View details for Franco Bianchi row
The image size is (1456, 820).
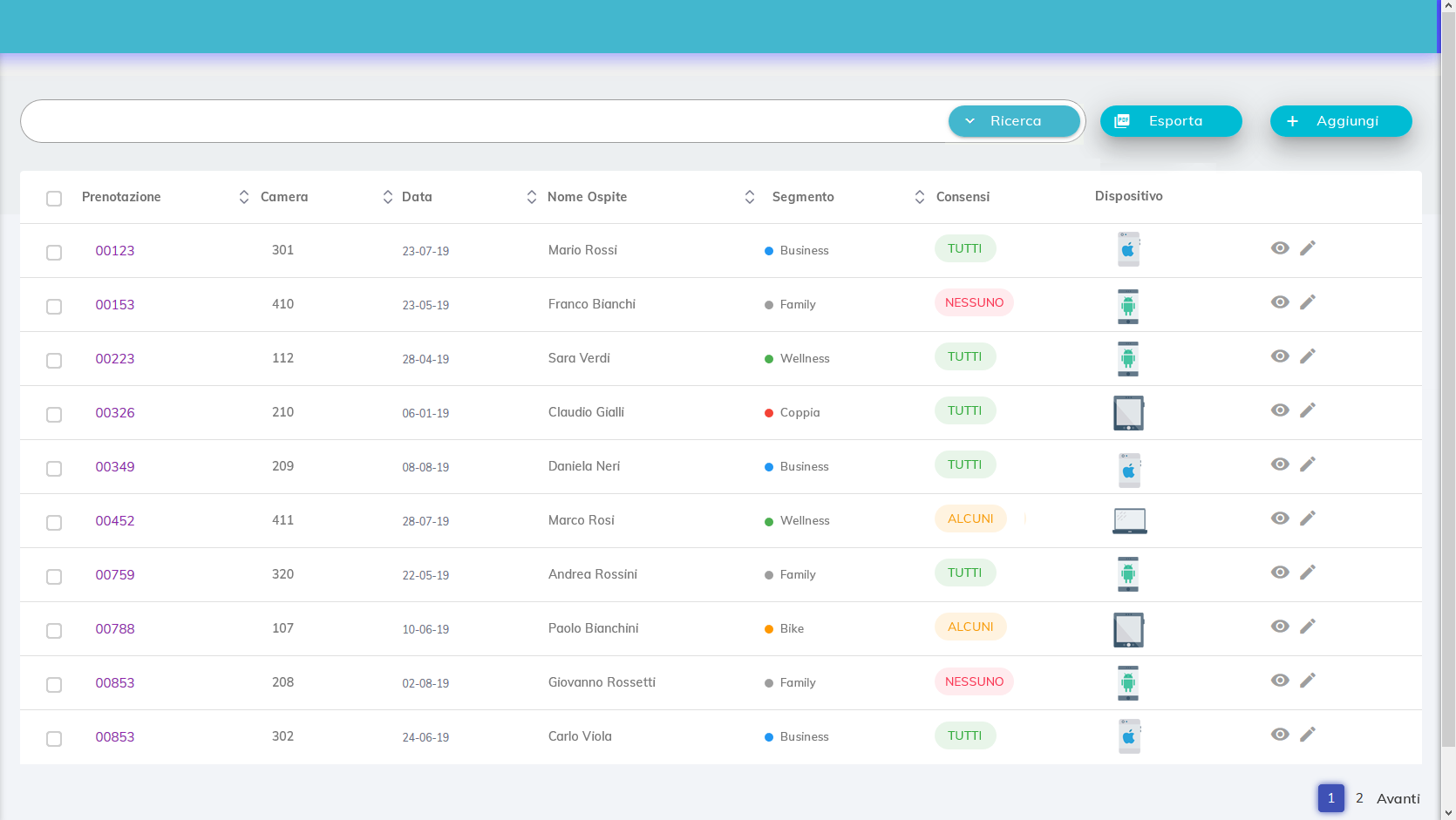(1279, 302)
